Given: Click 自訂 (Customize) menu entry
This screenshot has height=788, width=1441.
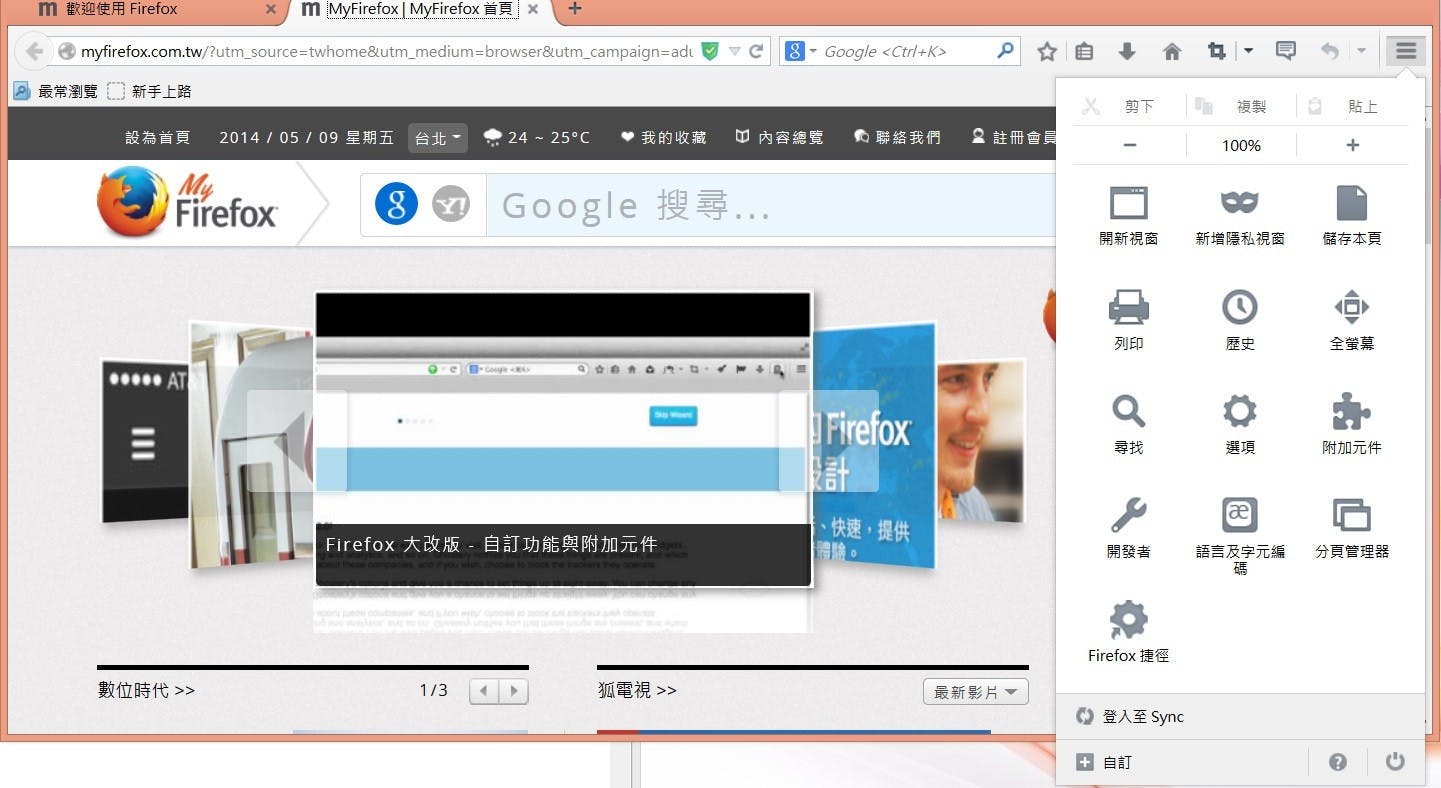Looking at the screenshot, I should tap(1180, 762).
